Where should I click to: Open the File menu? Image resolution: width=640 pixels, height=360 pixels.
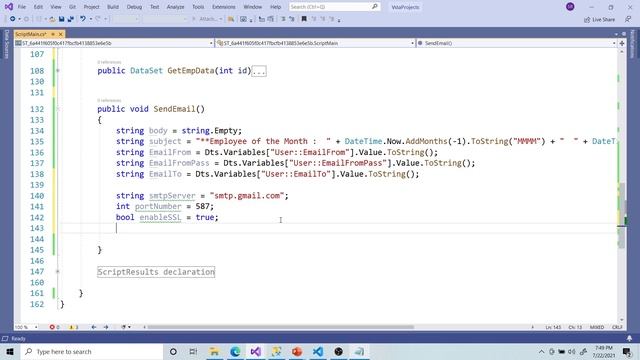click(x=22, y=7)
